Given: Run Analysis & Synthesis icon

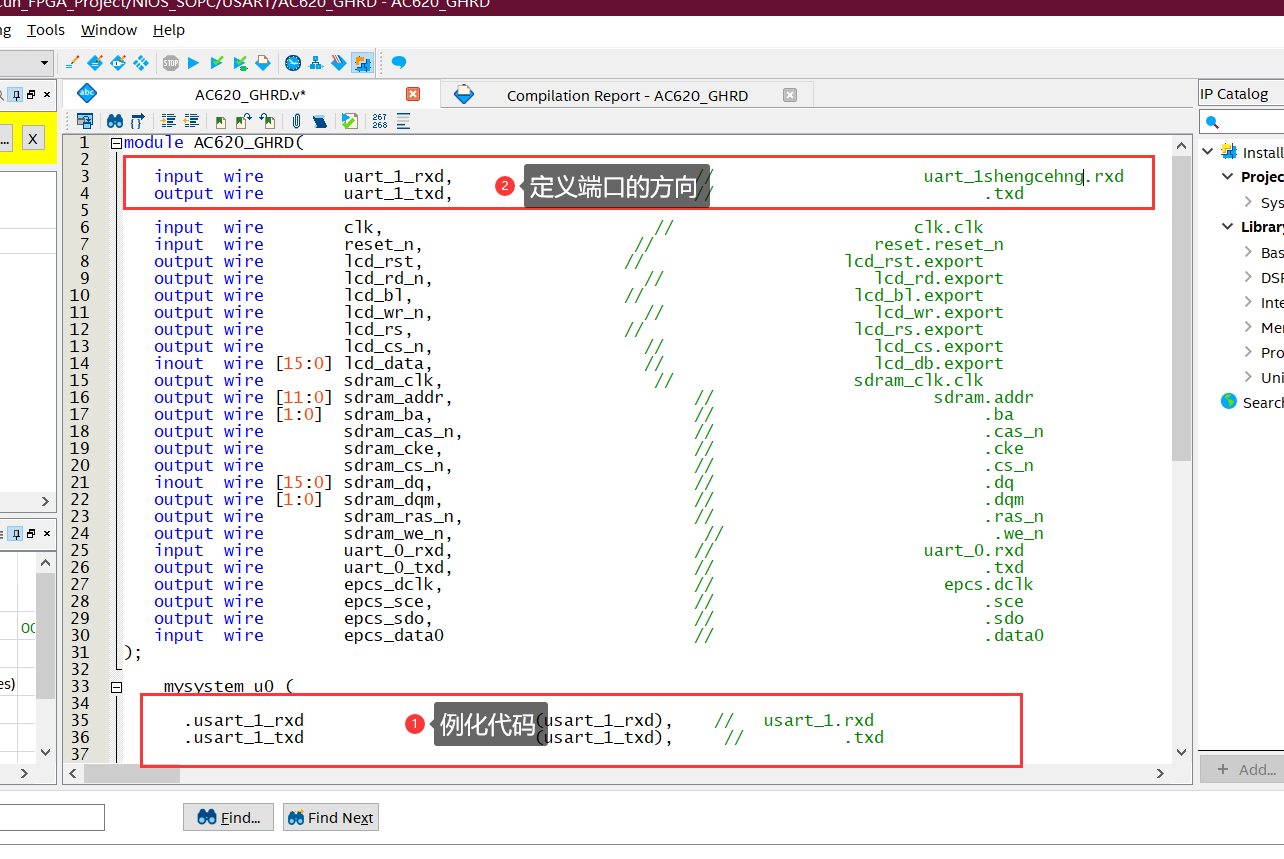Looking at the screenshot, I should (x=240, y=63).
